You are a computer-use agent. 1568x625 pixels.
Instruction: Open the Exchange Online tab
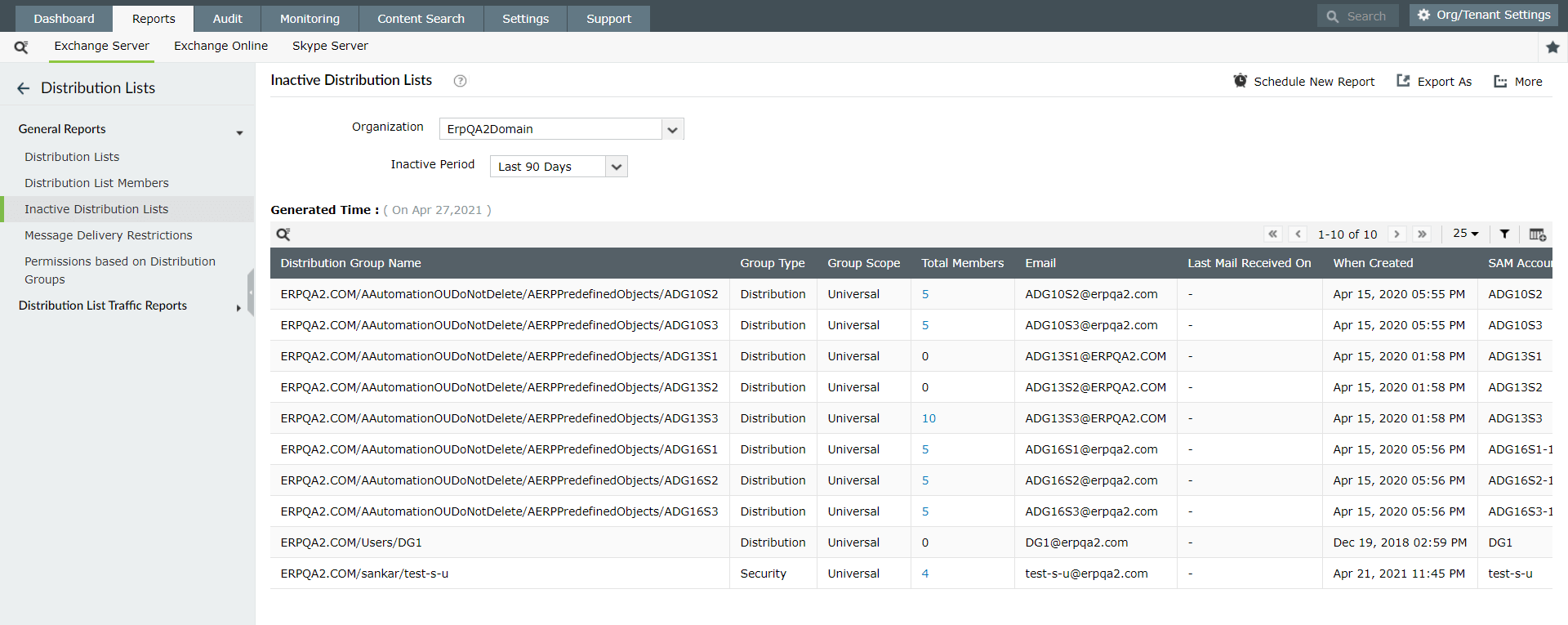220,46
